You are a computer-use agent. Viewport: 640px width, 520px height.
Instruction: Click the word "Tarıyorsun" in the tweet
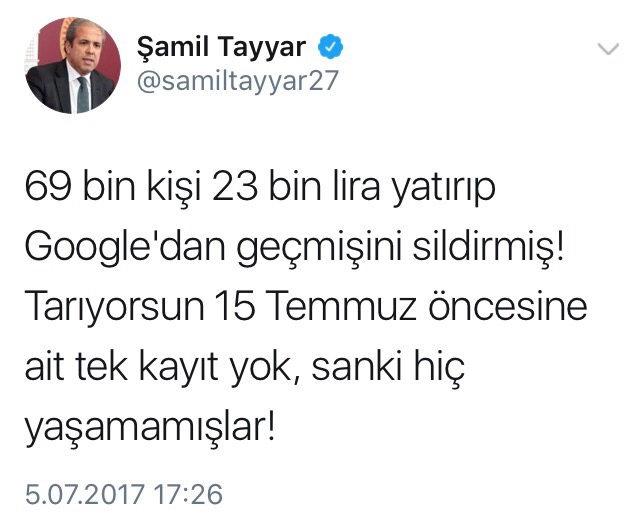[x=115, y=307]
